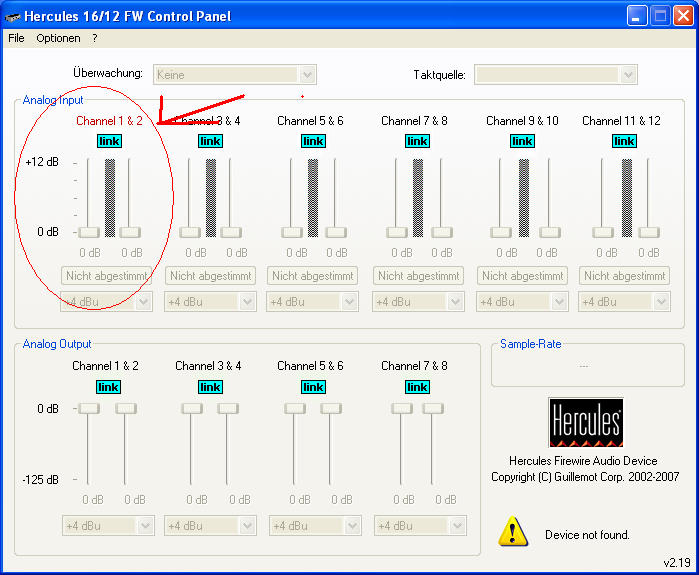Click the red Channel 1 & 2 input label
The height and width of the screenshot is (575, 699).
point(109,121)
